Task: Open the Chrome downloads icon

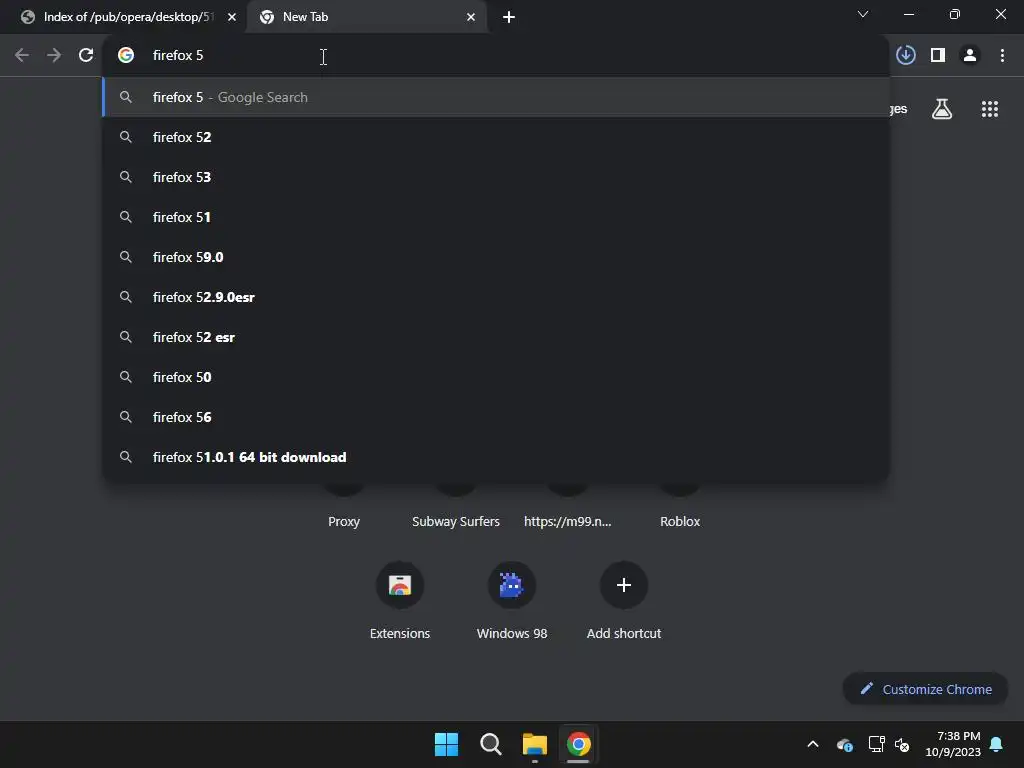Action: pyautogui.click(x=906, y=56)
